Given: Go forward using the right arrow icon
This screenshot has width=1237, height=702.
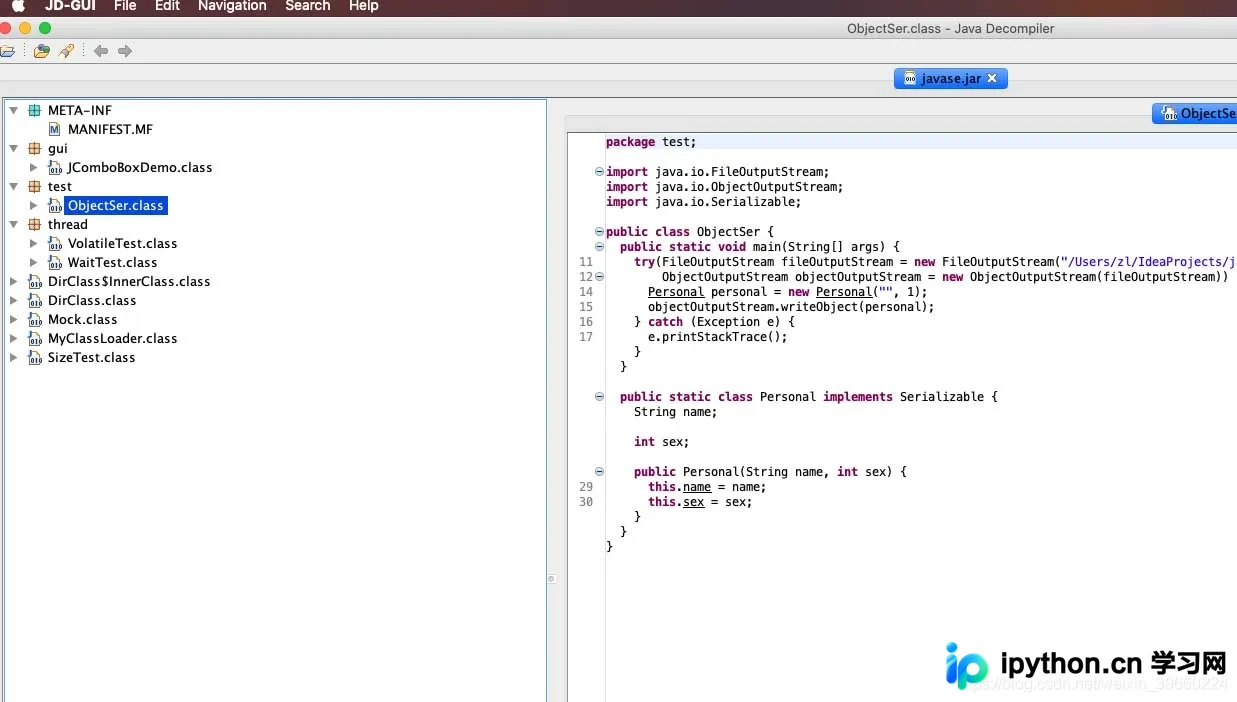Looking at the screenshot, I should tap(125, 51).
